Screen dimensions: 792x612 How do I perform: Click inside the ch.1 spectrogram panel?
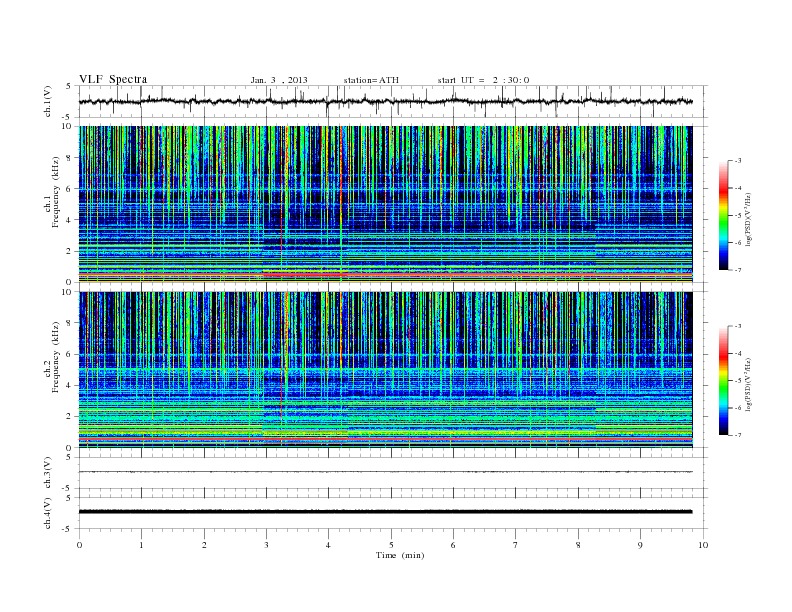(x=385, y=204)
